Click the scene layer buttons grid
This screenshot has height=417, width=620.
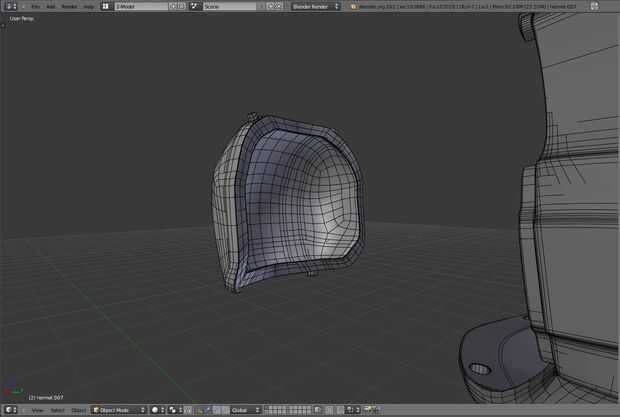point(288,410)
